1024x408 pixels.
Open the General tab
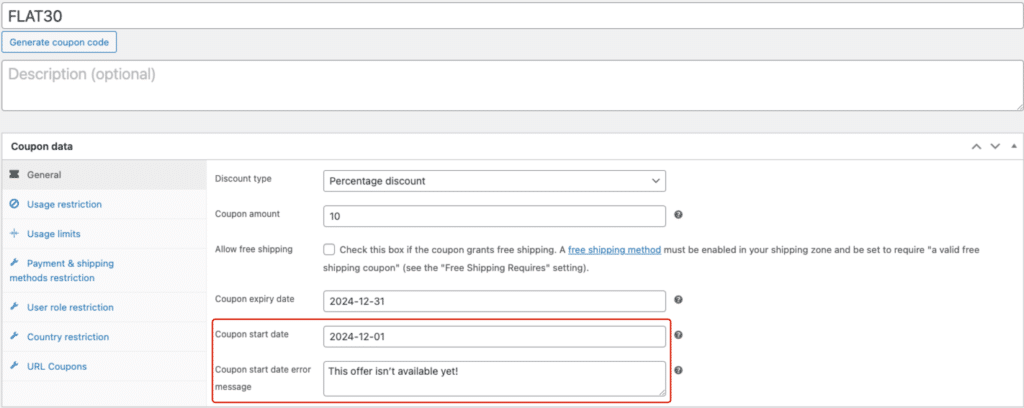pyautogui.click(x=104, y=175)
